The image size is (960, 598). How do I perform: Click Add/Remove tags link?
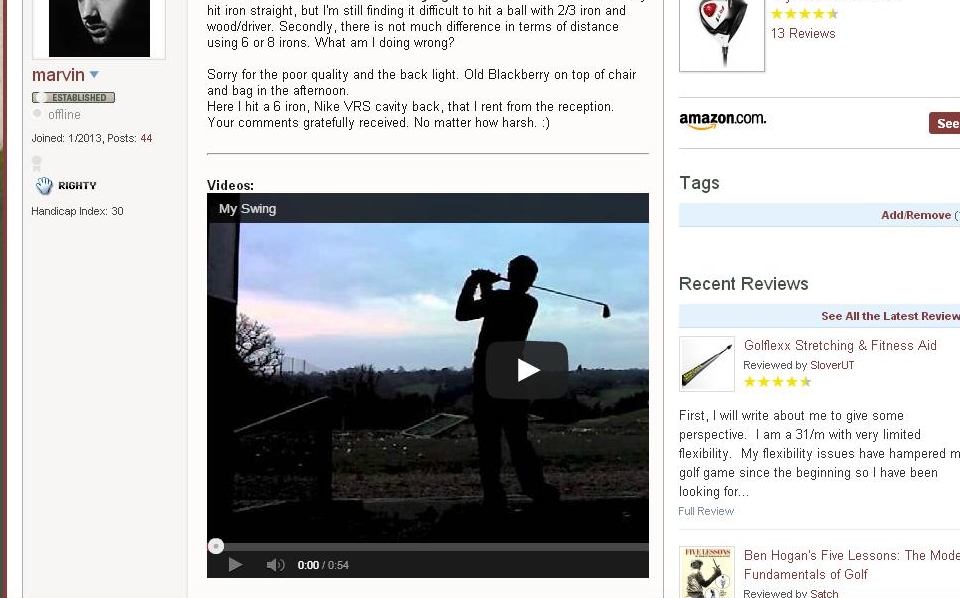(x=916, y=215)
